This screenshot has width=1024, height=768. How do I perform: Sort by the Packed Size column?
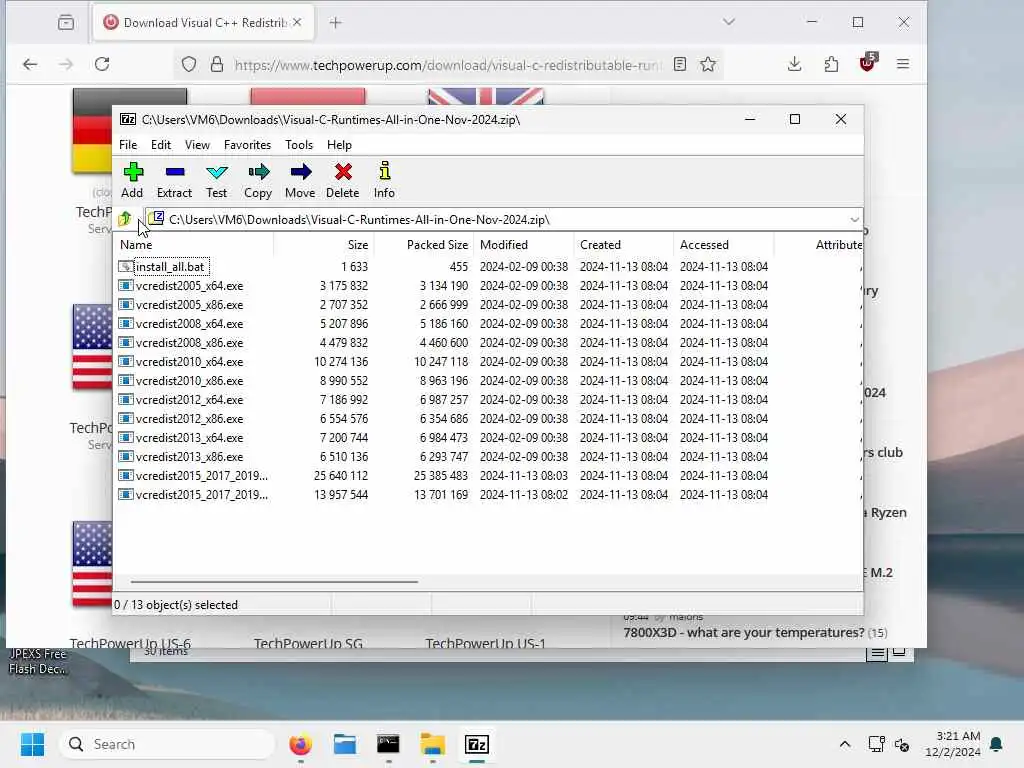coord(424,245)
